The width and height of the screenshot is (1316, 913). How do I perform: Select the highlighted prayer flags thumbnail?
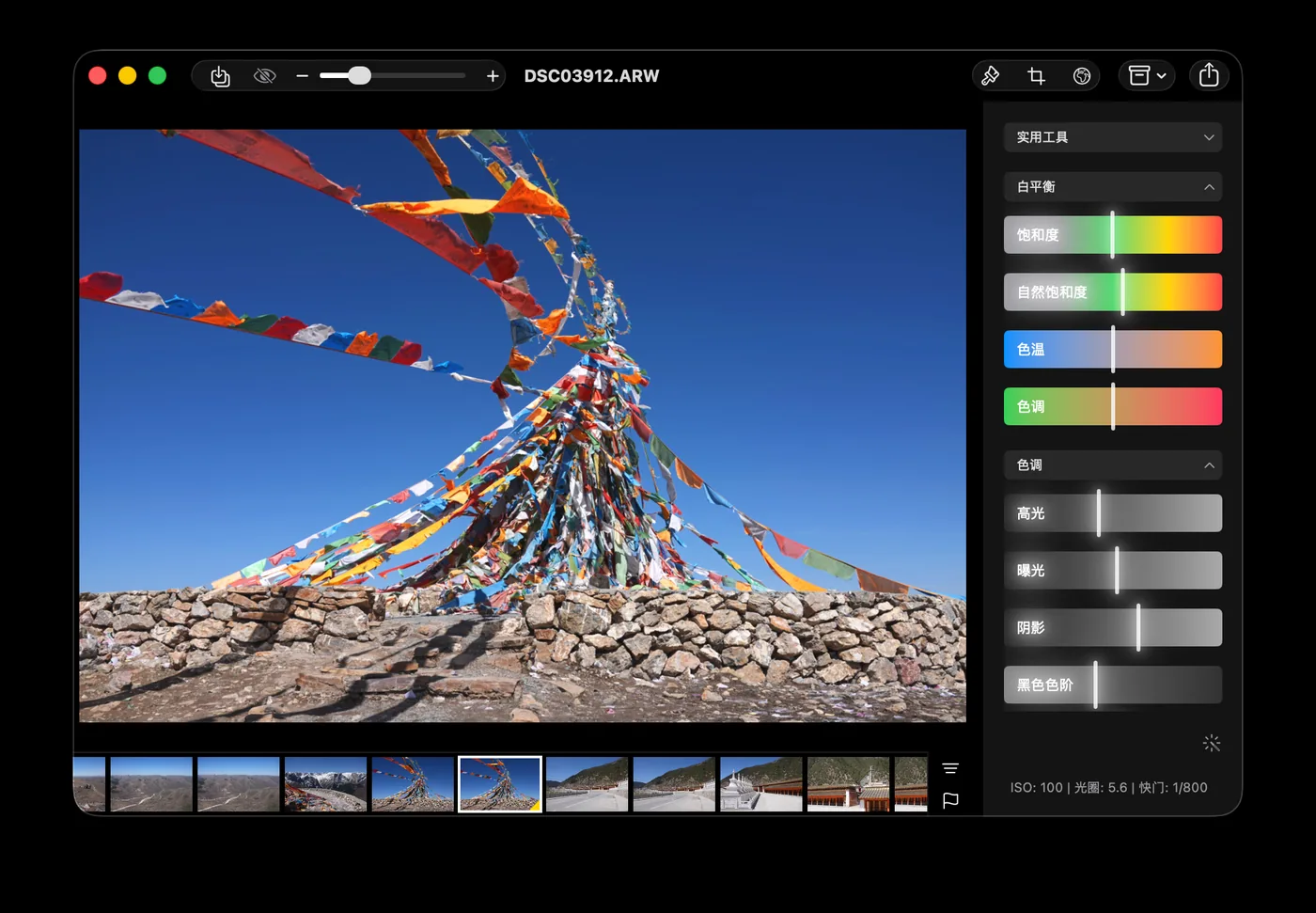tap(500, 784)
